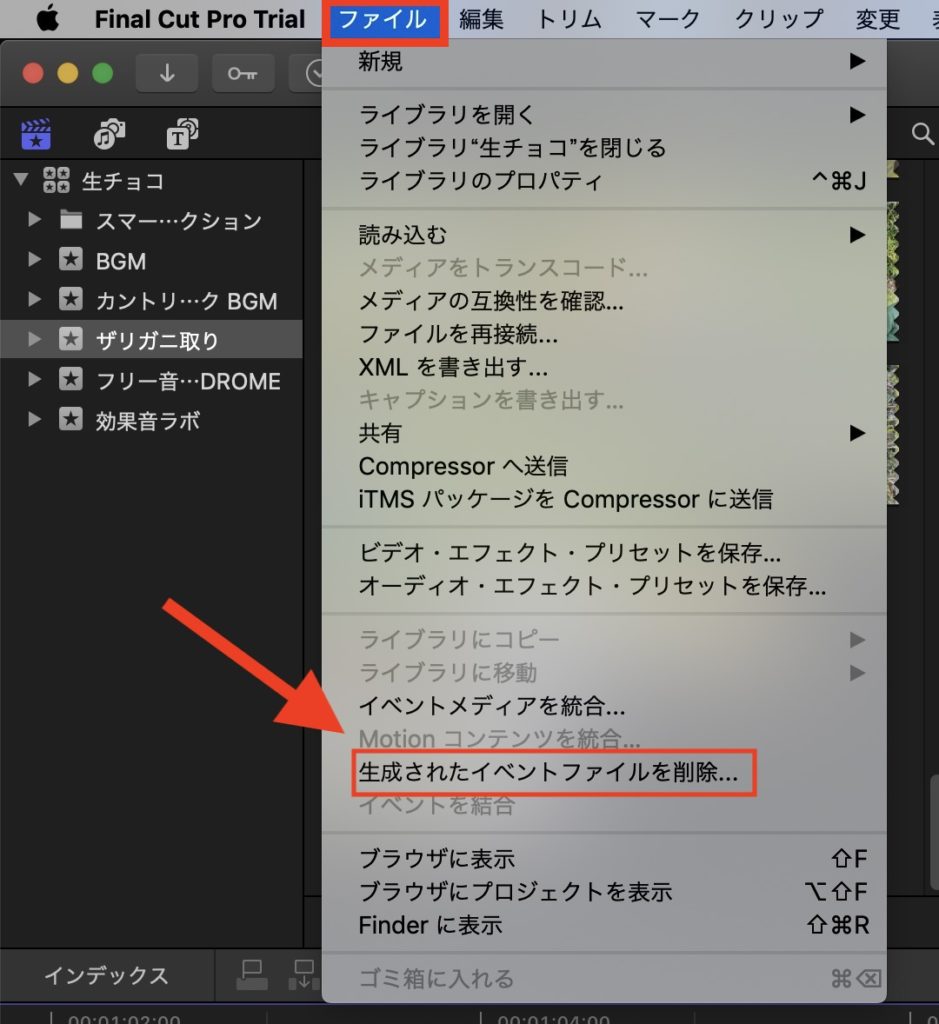Open the 編集 menu in menu bar
The width and height of the screenshot is (939, 1024).
pos(481,19)
